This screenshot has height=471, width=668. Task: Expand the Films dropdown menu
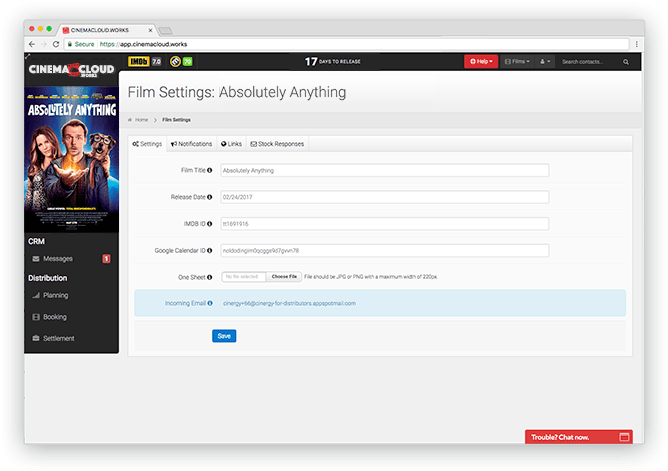(x=516, y=62)
